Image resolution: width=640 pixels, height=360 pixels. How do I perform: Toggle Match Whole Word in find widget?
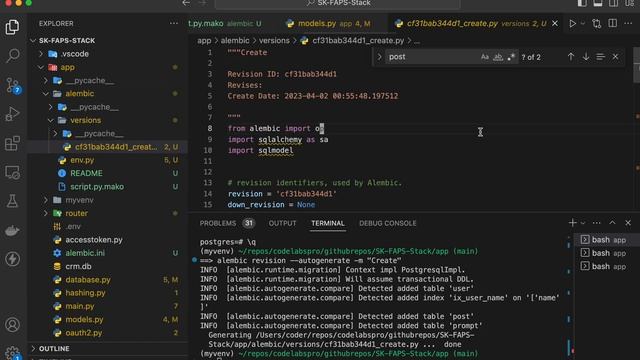[498, 57]
